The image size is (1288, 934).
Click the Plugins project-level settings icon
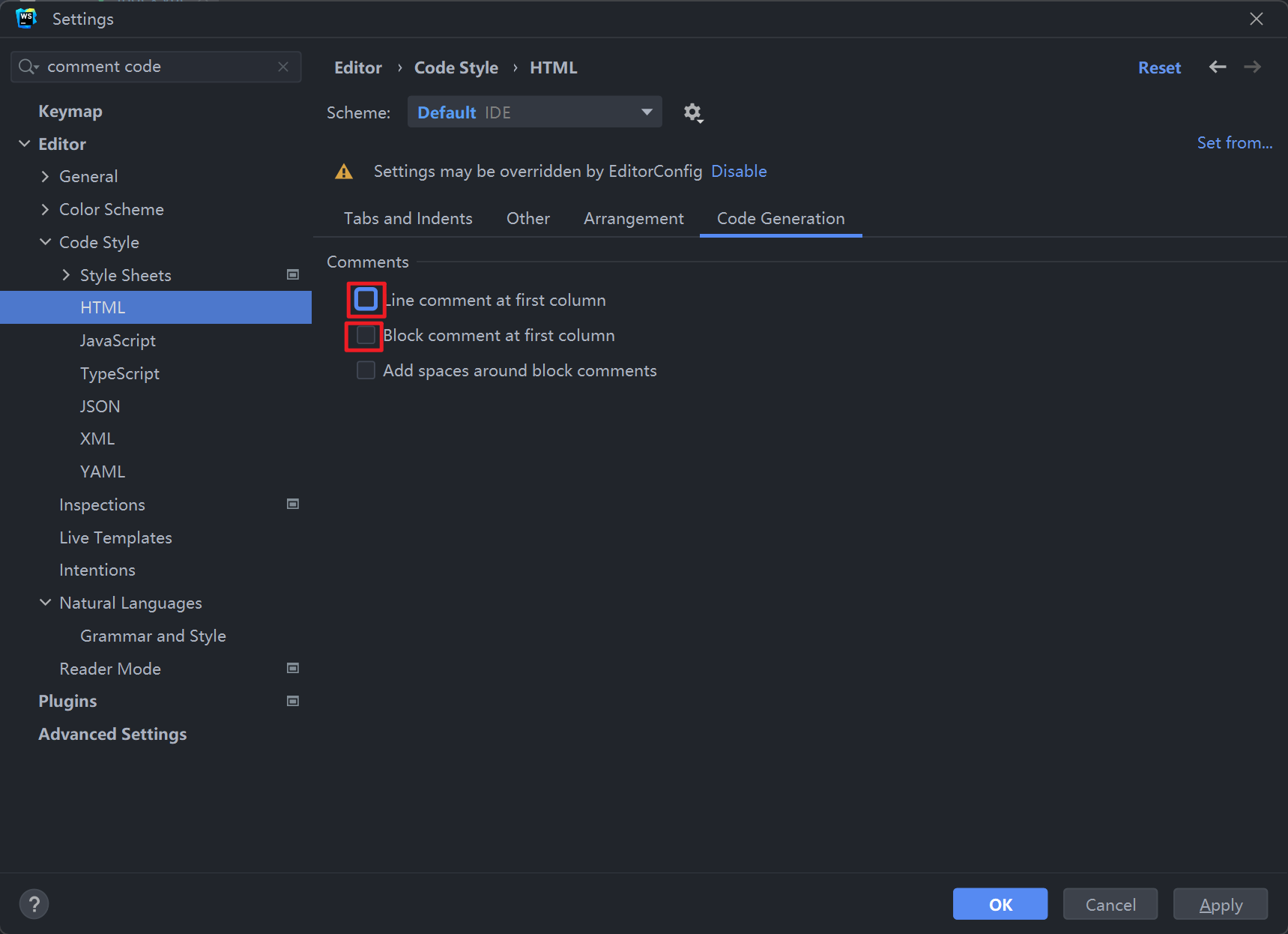click(293, 702)
